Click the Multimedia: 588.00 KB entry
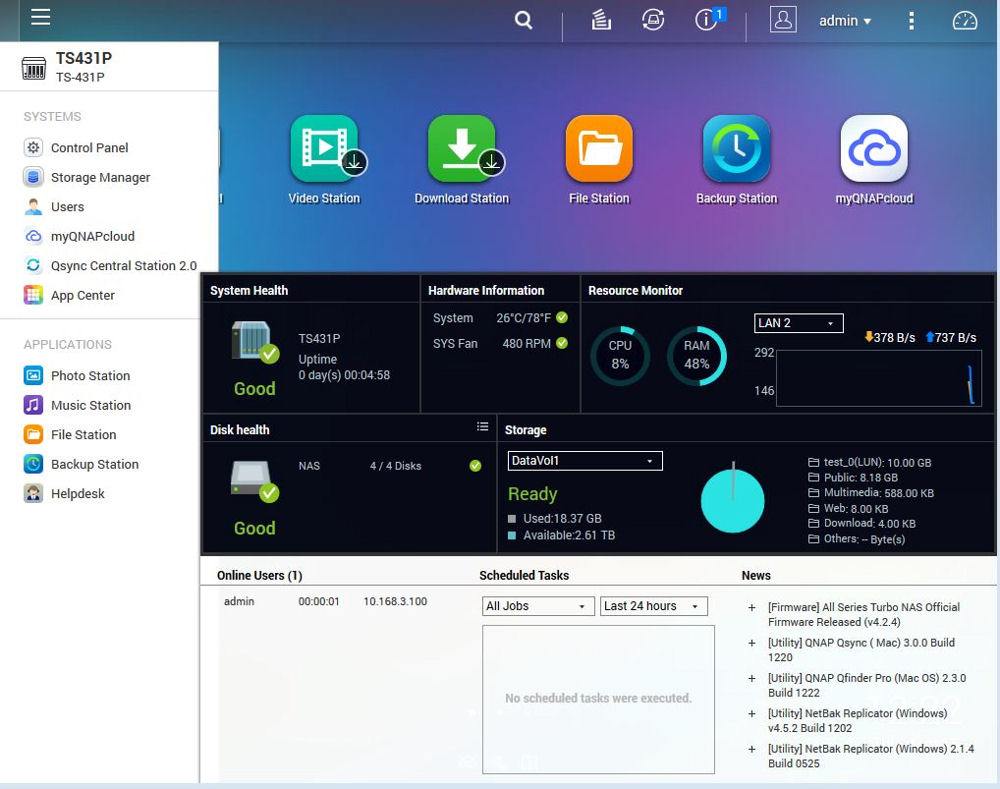The height and width of the screenshot is (789, 1000). [871, 492]
